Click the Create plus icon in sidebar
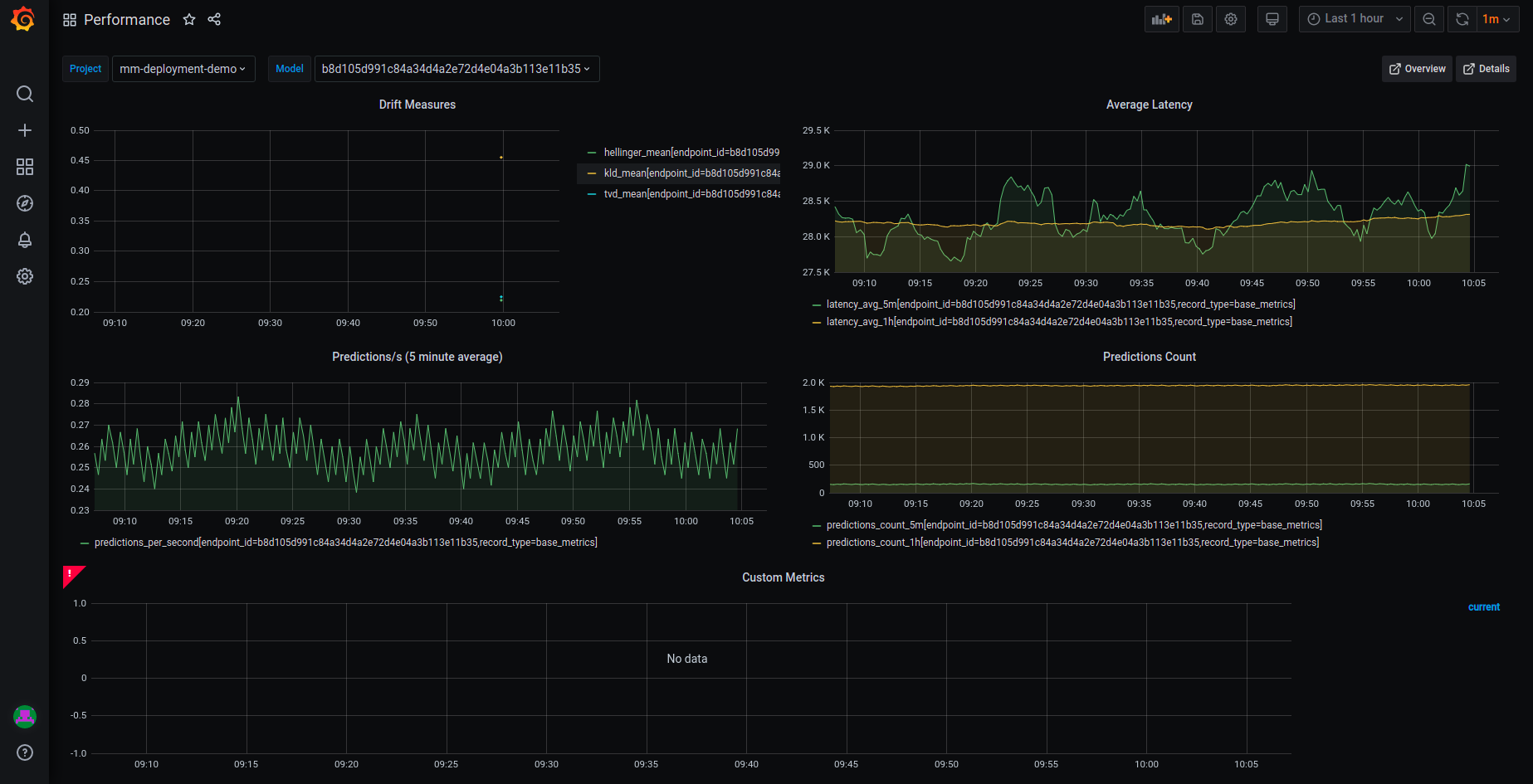 click(25, 130)
